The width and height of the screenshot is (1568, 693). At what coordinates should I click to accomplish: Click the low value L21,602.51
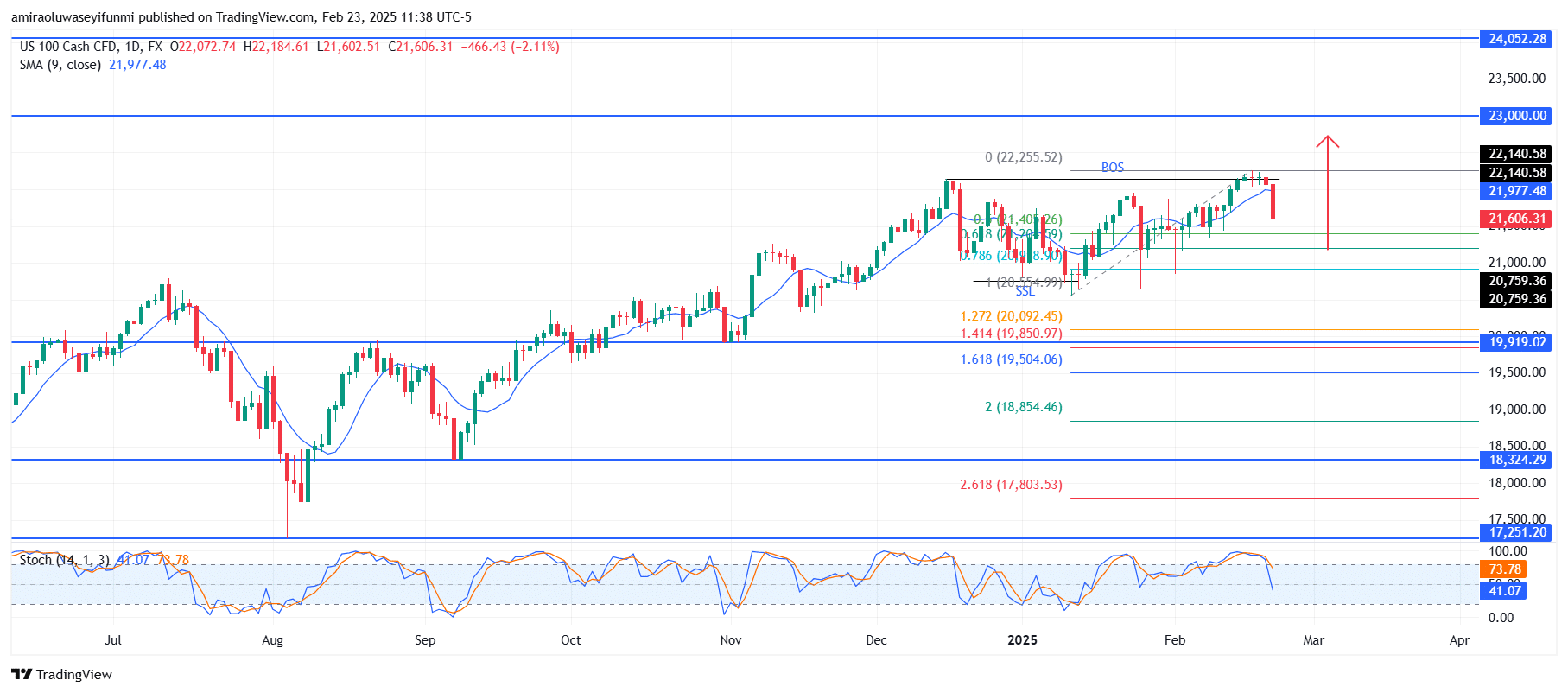tap(348, 47)
